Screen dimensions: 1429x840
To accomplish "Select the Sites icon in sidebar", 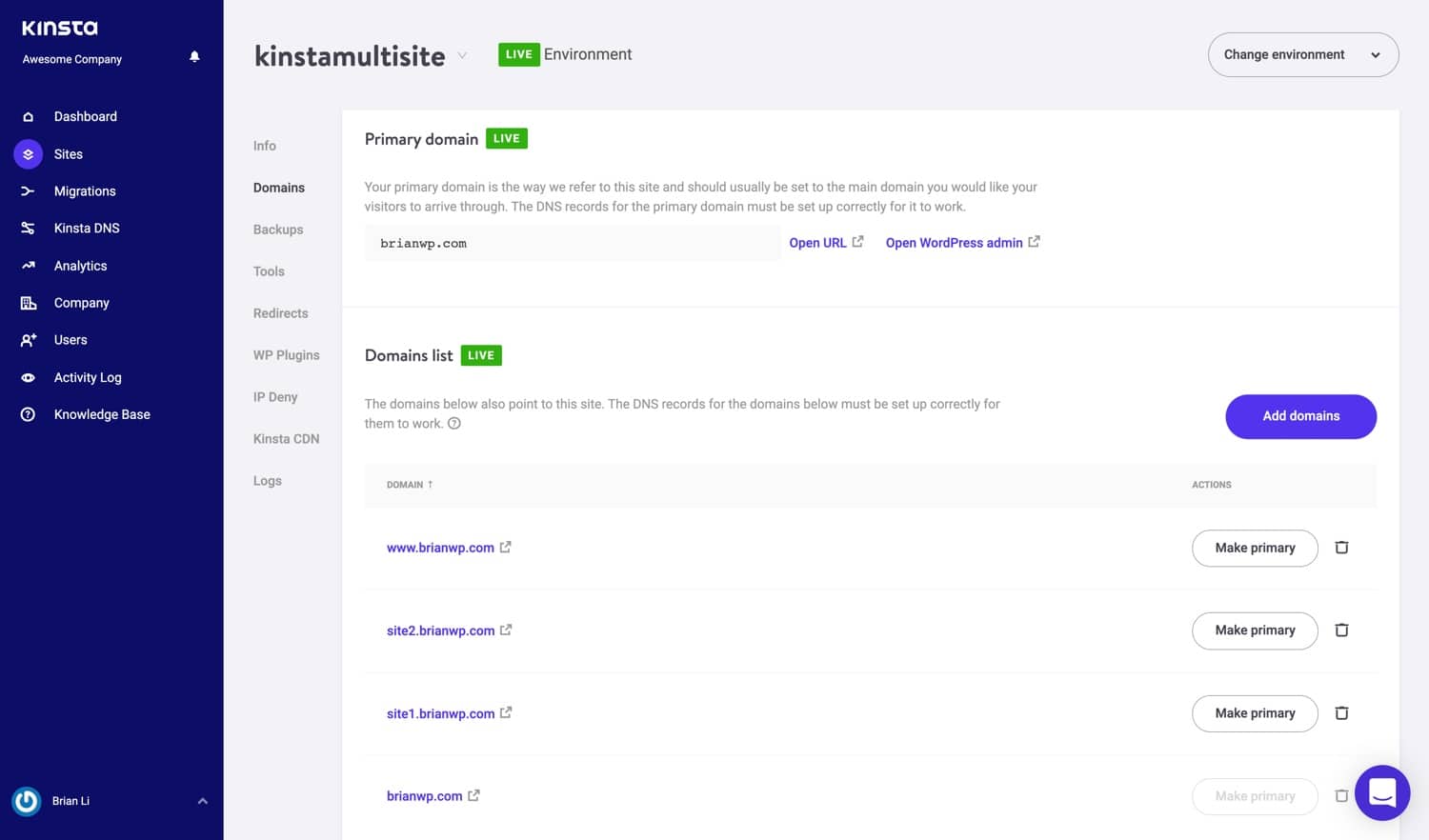I will [28, 153].
